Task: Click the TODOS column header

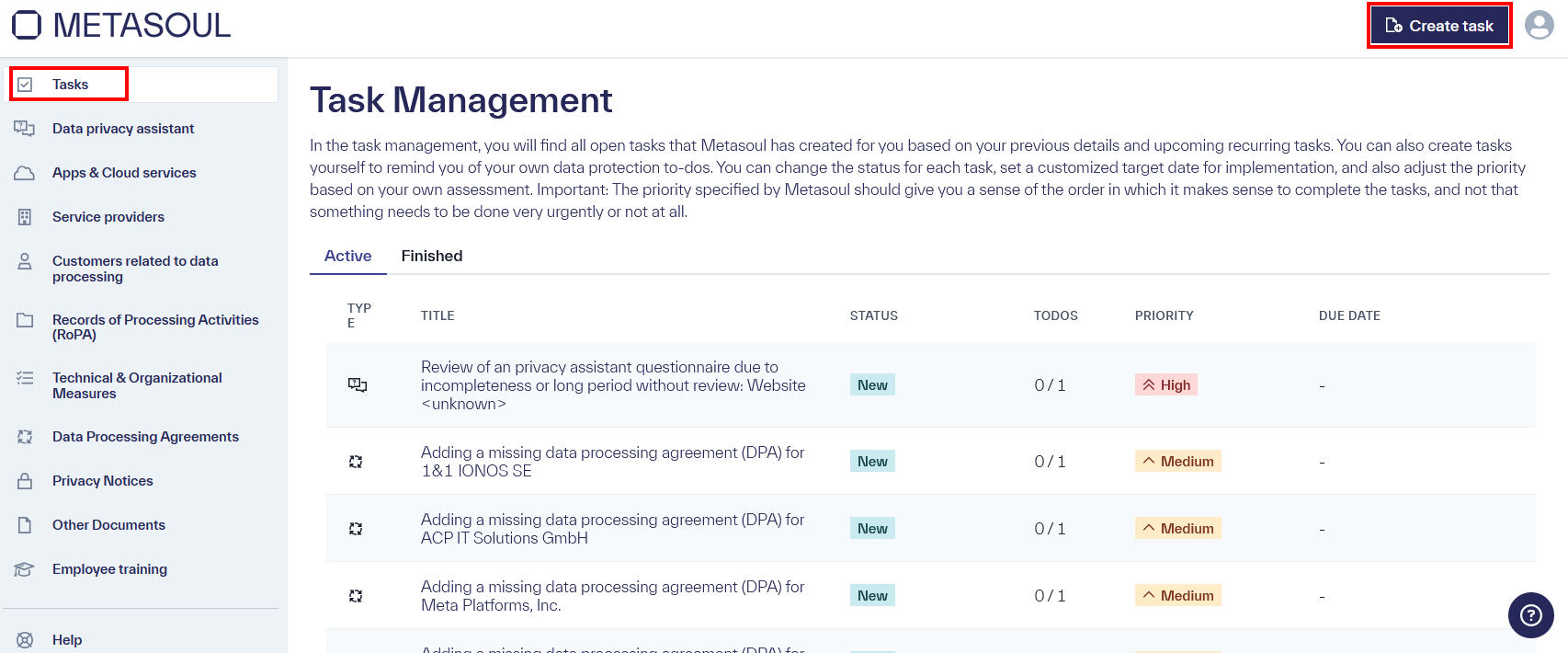Action: (x=1056, y=315)
